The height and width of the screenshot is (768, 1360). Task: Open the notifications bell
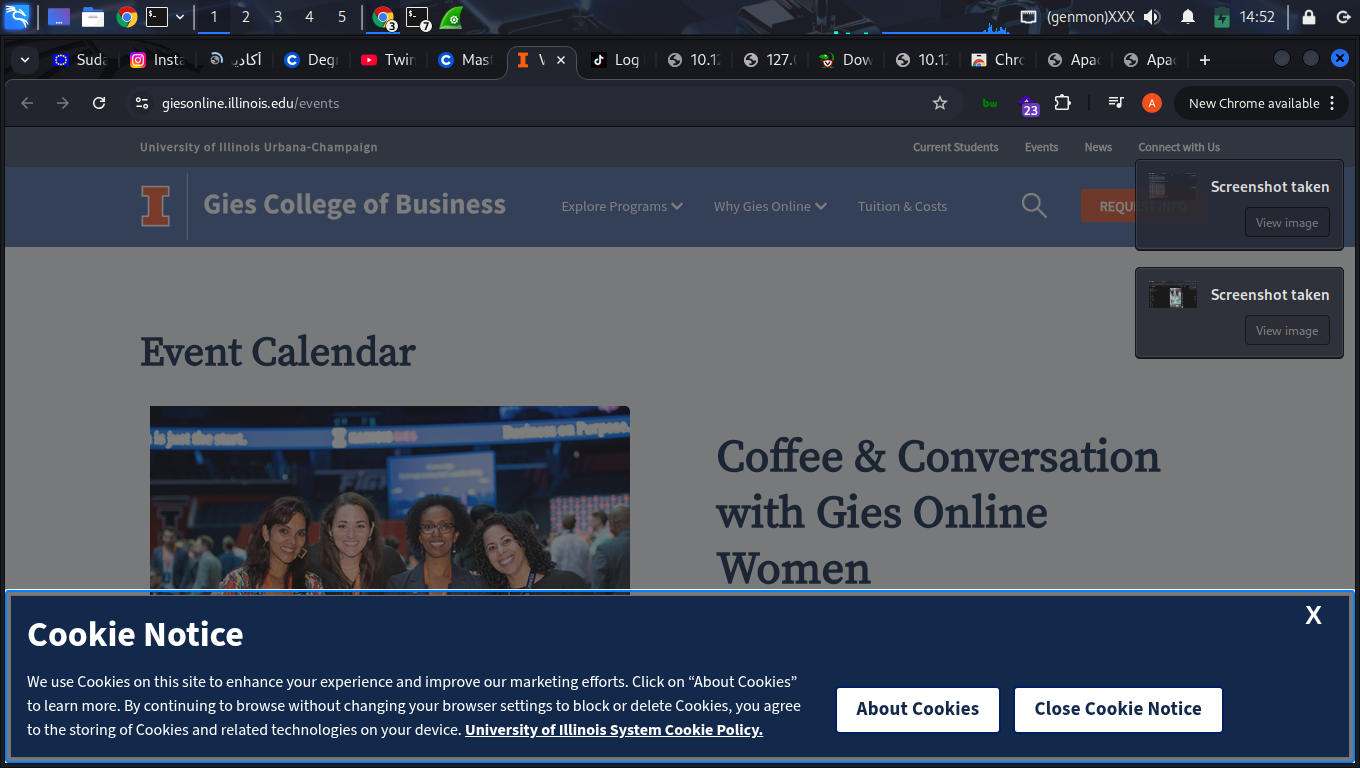(x=1188, y=17)
